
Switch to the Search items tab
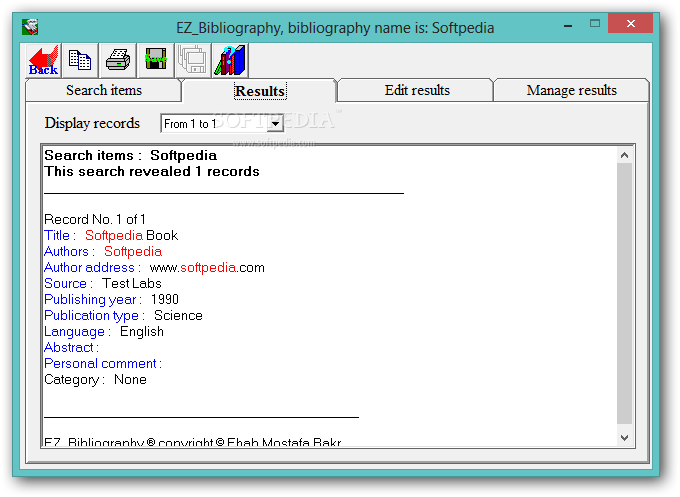(x=104, y=90)
